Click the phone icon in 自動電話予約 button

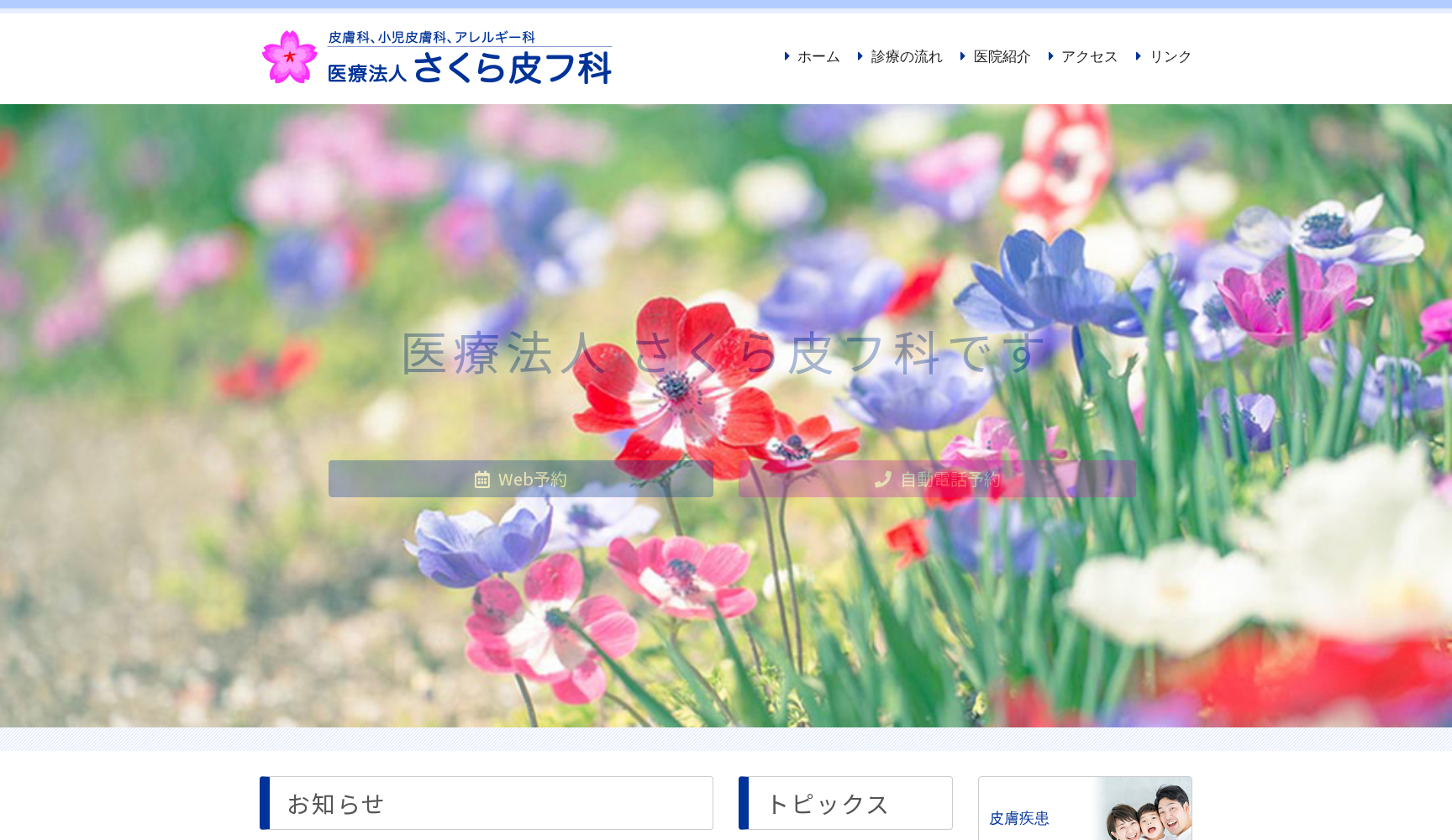click(883, 479)
